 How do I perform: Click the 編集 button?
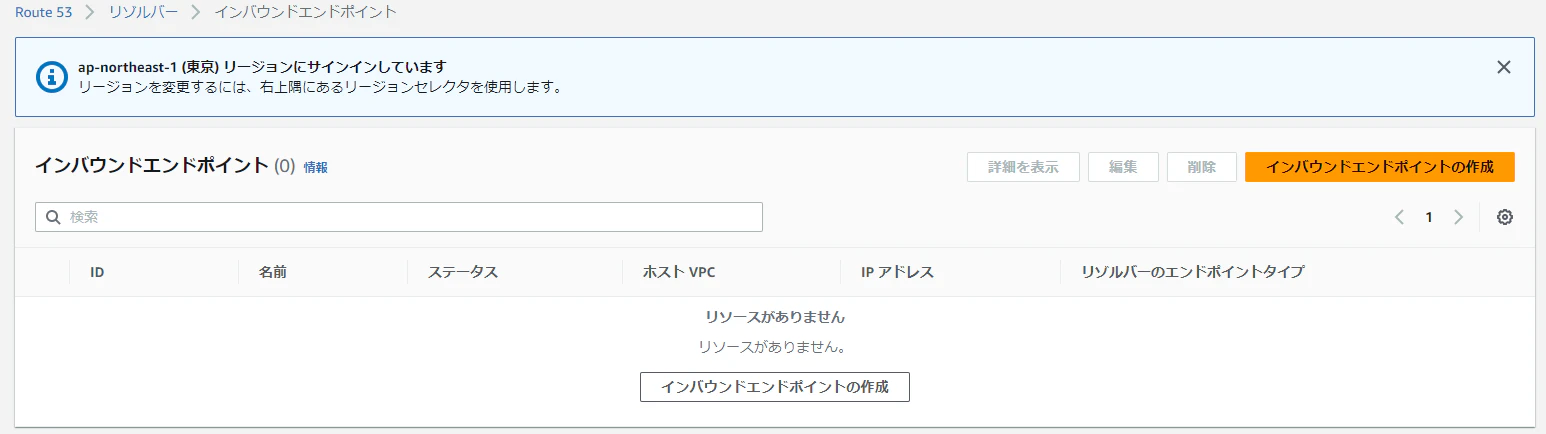tap(1123, 167)
